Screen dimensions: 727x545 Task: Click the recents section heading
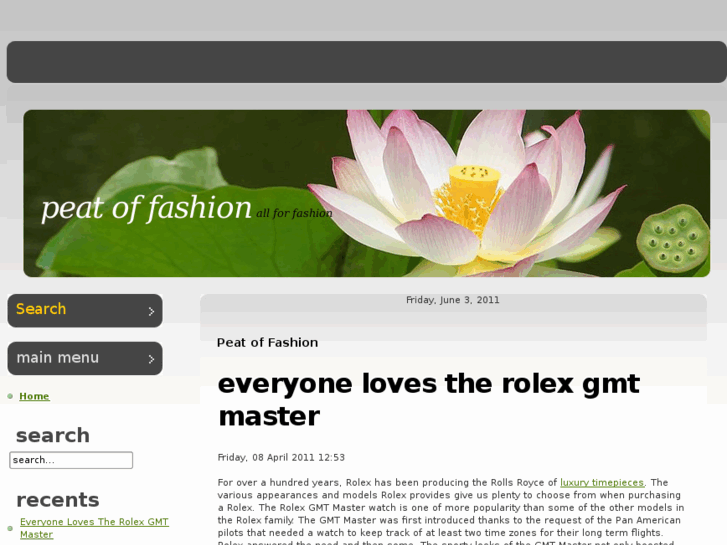pyautogui.click(x=58, y=500)
